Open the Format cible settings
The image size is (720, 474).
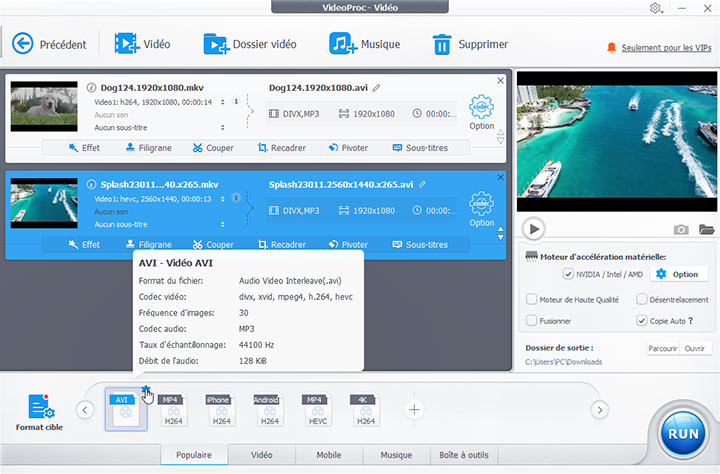click(39, 412)
